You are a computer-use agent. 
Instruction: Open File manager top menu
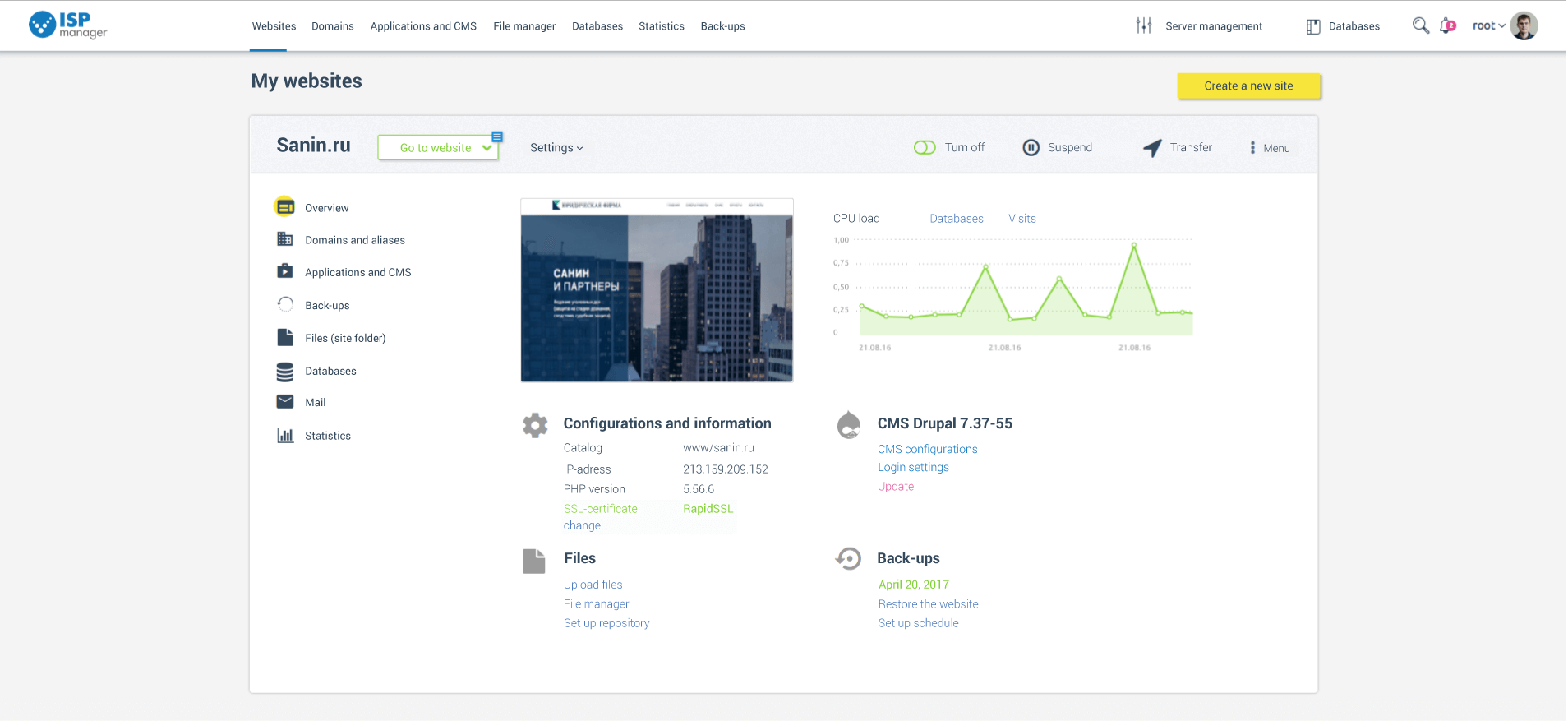[524, 26]
